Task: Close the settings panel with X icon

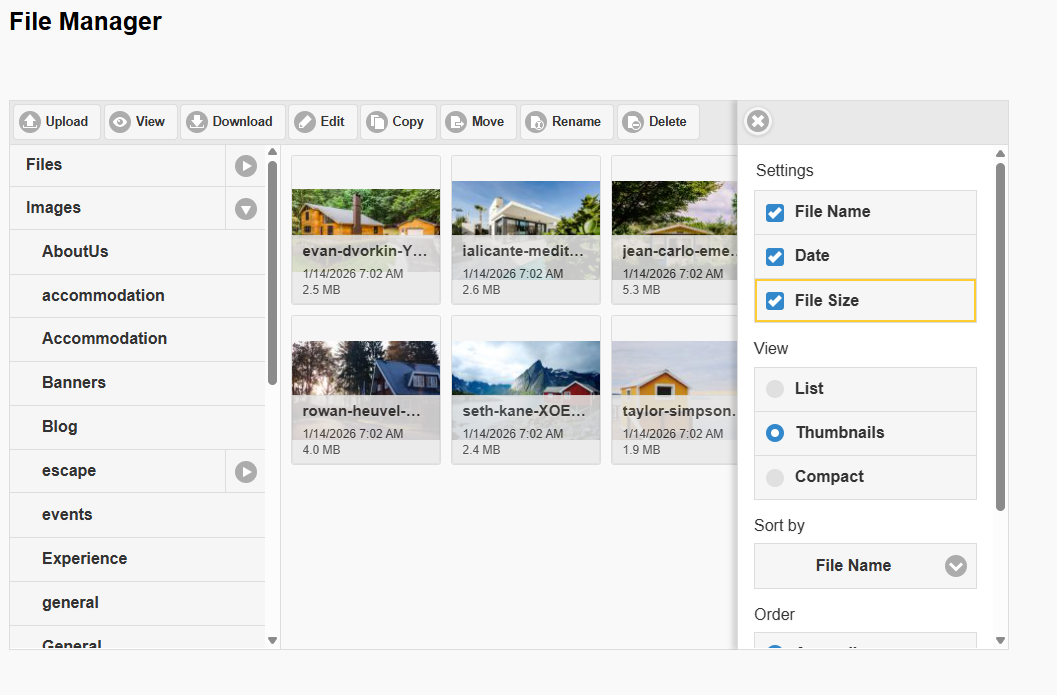Action: tap(758, 121)
